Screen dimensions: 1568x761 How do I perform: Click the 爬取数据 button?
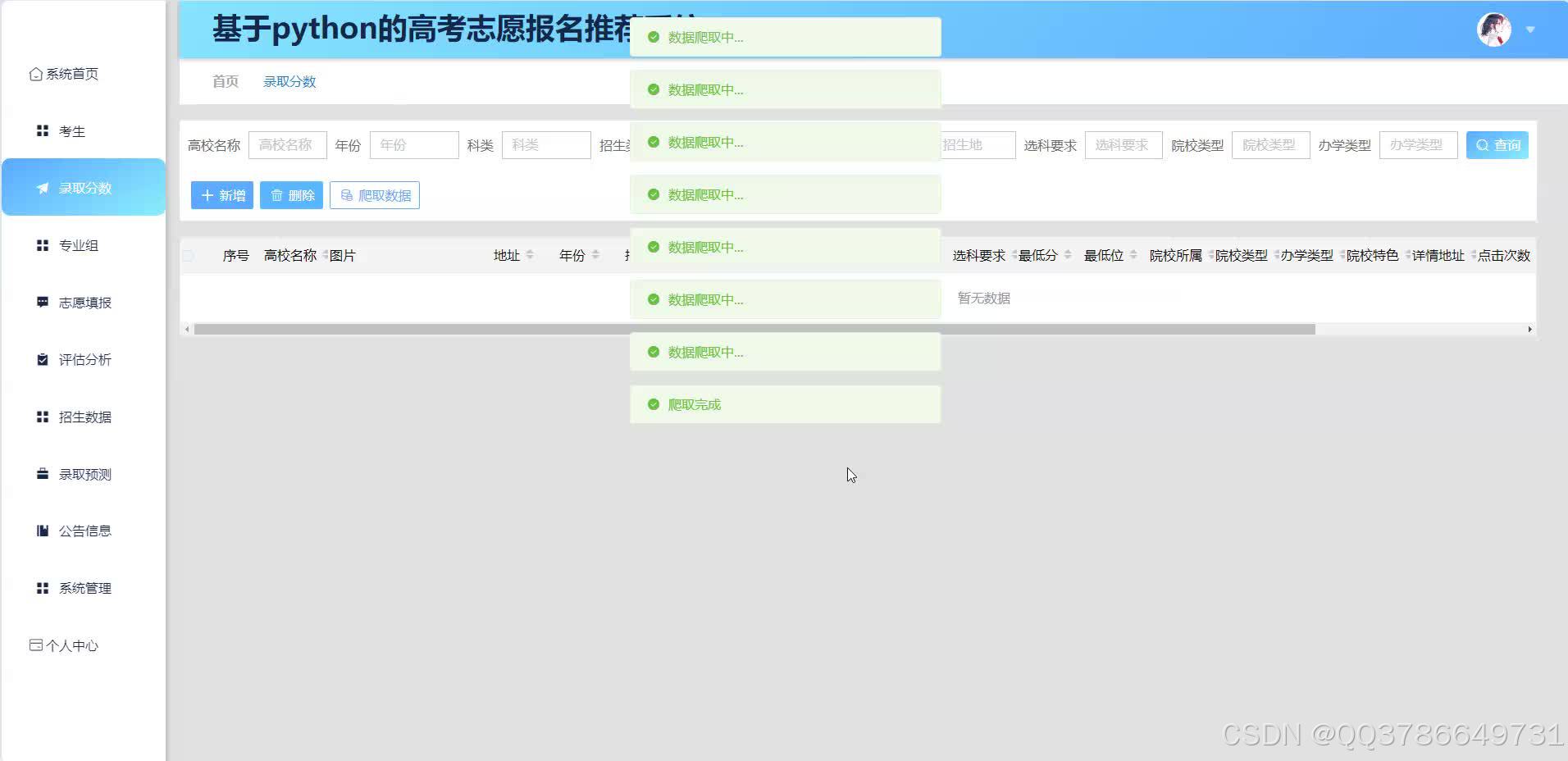point(375,195)
